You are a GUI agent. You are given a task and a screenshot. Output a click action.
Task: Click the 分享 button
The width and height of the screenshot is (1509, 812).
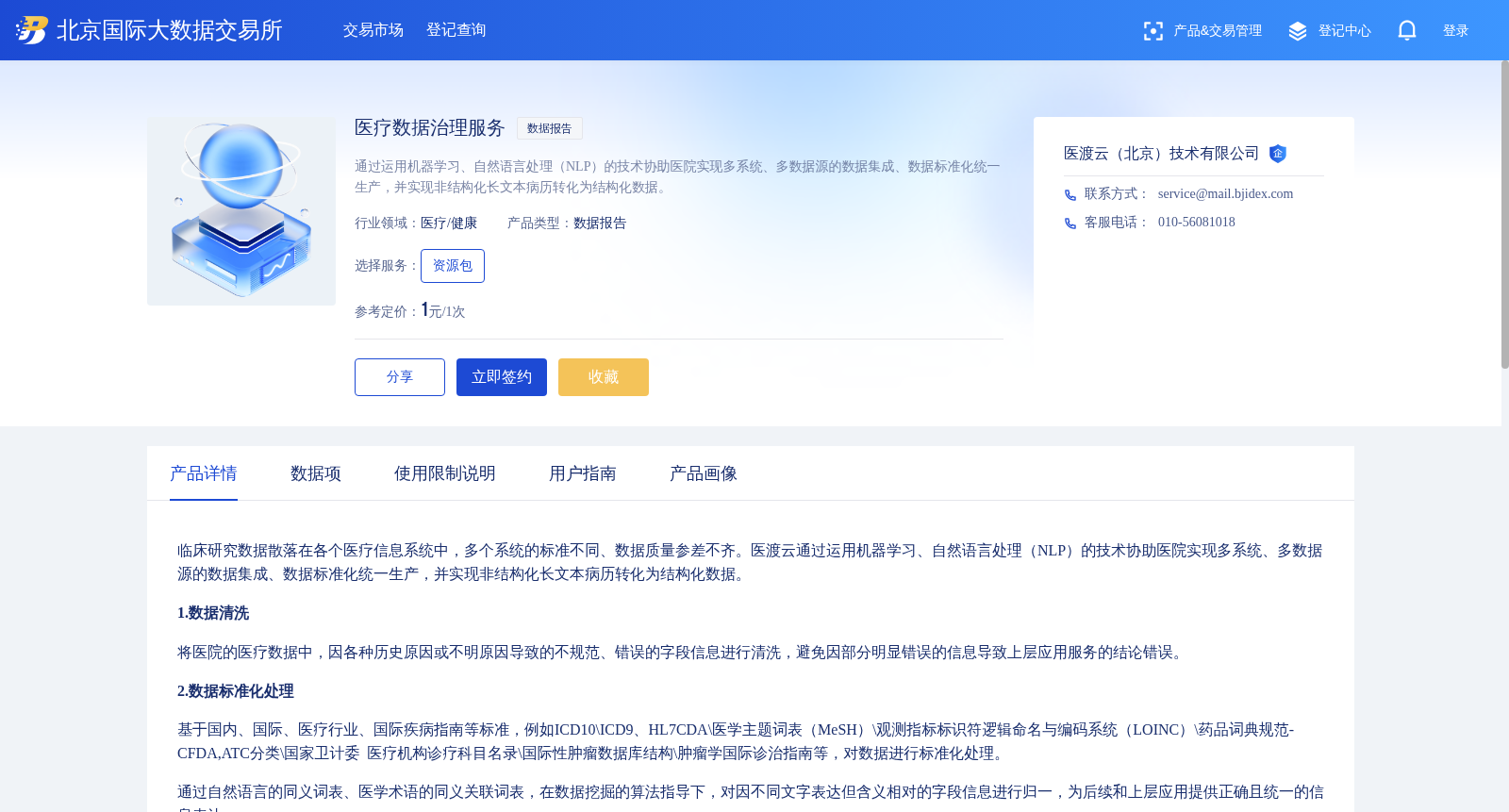point(400,377)
